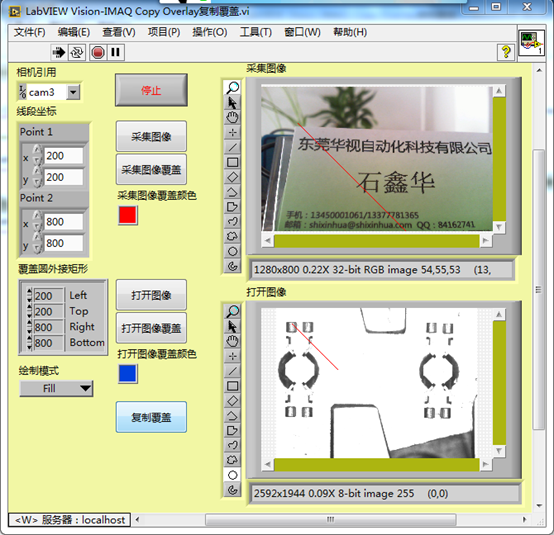Click the VI icon at the top right

tap(531, 43)
